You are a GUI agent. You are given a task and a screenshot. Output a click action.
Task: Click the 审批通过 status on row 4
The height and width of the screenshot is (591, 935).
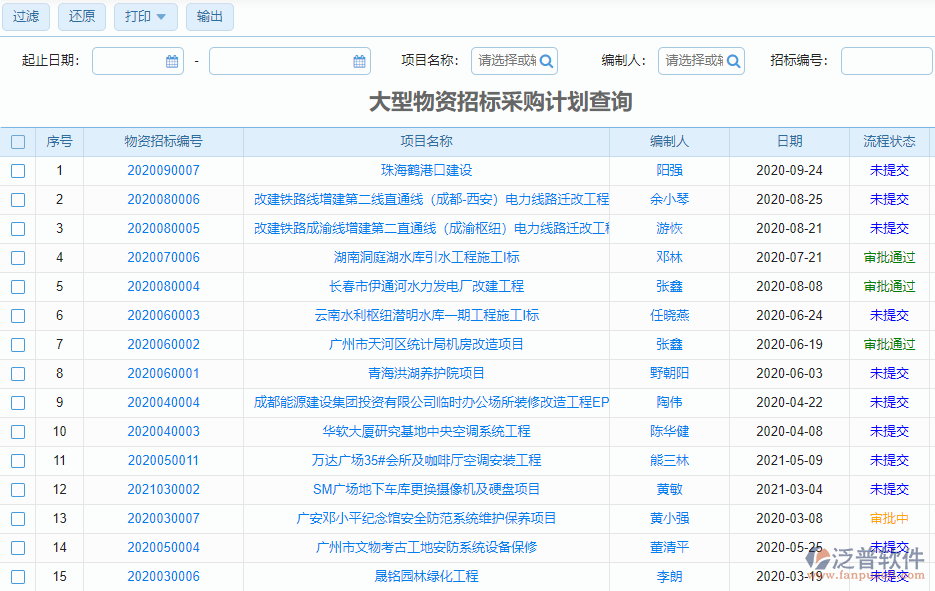(890, 257)
